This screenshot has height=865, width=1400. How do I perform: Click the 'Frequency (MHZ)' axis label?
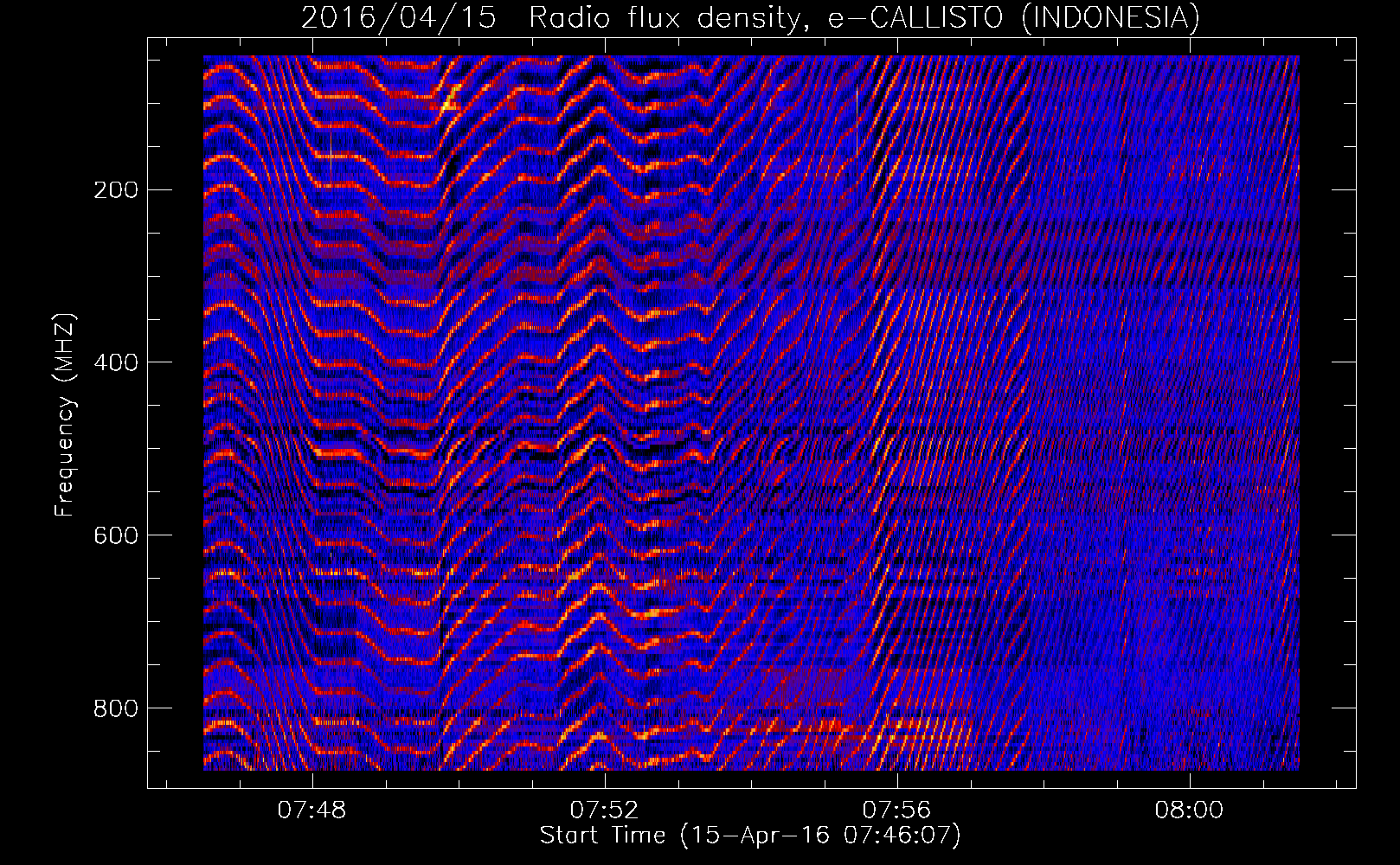point(65,414)
